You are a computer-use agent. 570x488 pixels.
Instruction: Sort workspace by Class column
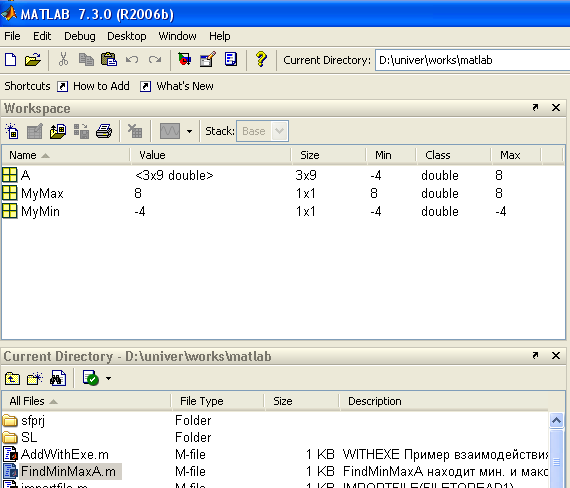point(453,155)
